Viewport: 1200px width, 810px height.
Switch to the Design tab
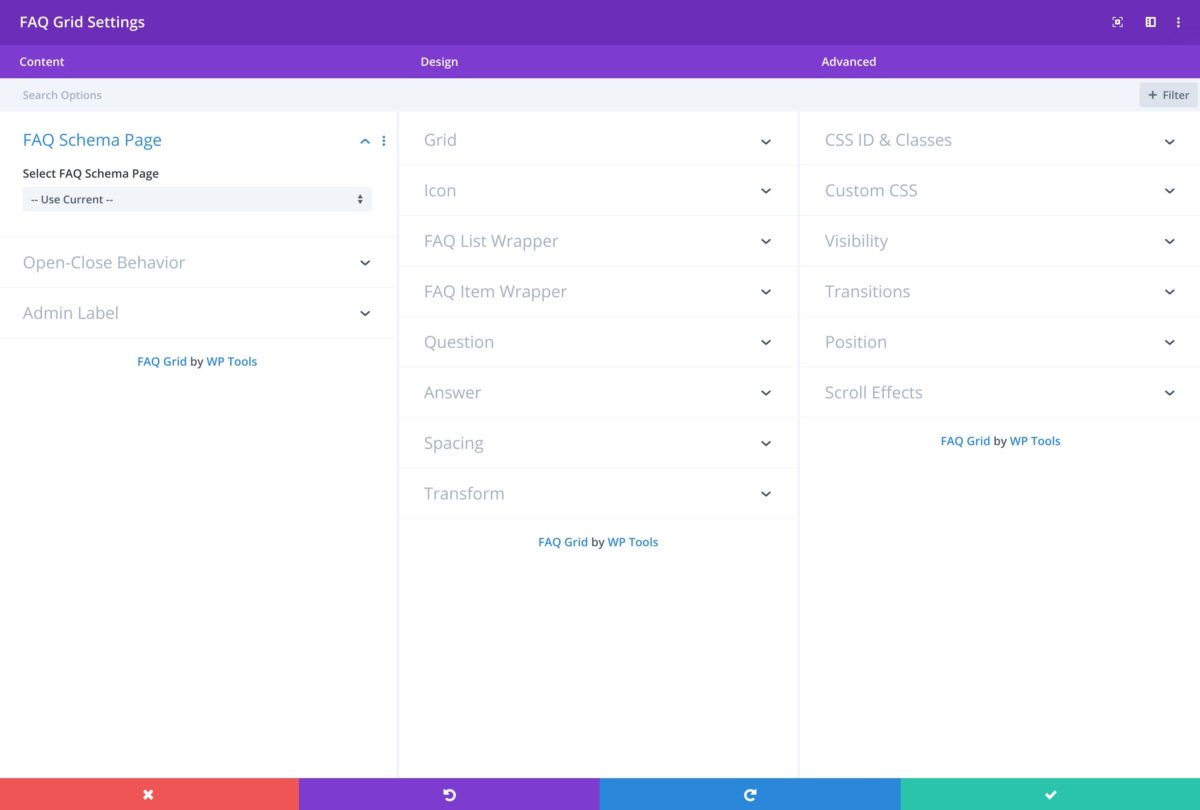pos(439,61)
